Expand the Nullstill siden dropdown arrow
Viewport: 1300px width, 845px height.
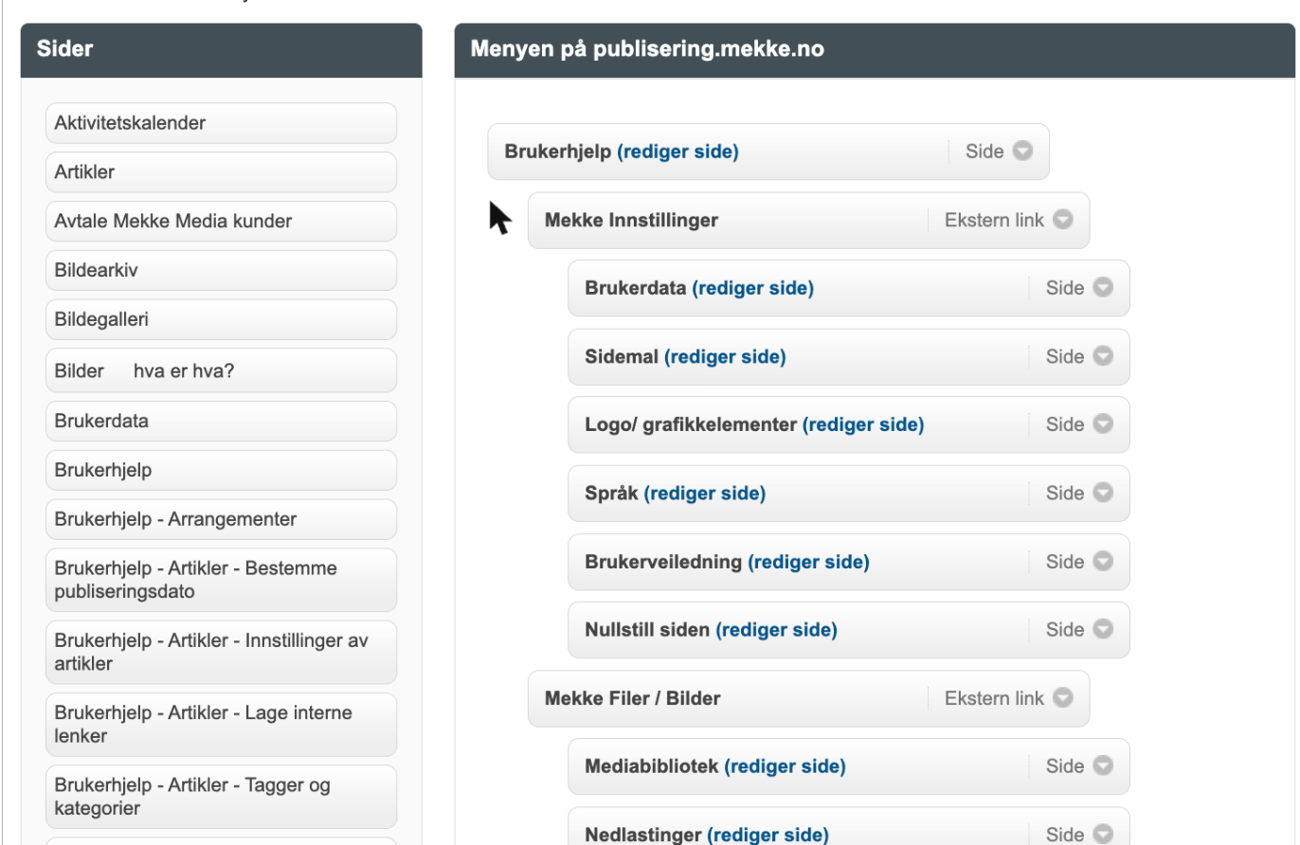[x=1102, y=630]
